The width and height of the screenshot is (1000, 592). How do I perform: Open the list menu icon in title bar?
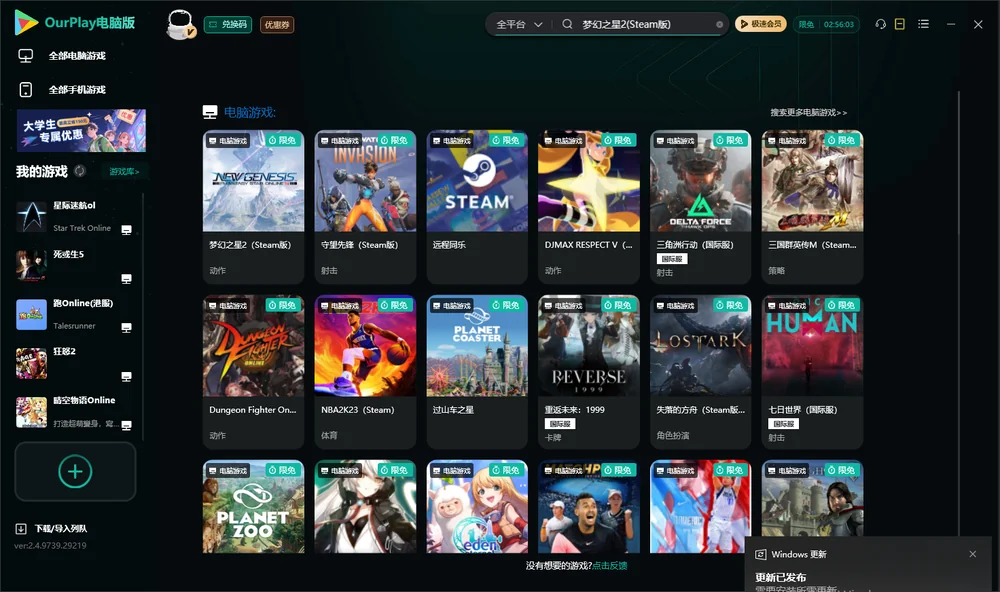point(923,24)
